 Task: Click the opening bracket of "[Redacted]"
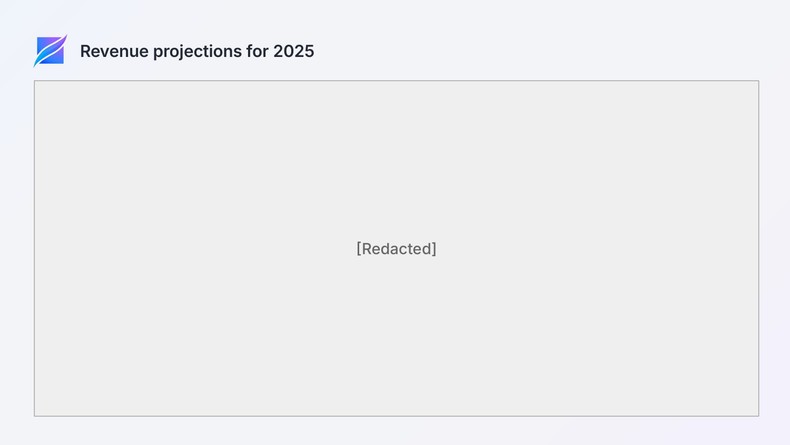click(x=359, y=249)
